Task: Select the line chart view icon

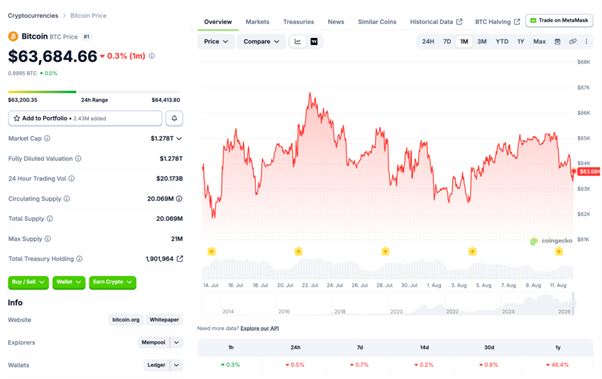Action: [x=298, y=41]
